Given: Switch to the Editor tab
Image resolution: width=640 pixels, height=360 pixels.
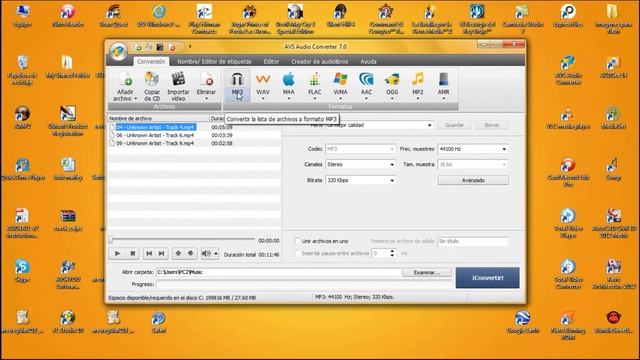Looking at the screenshot, I should click(271, 61).
